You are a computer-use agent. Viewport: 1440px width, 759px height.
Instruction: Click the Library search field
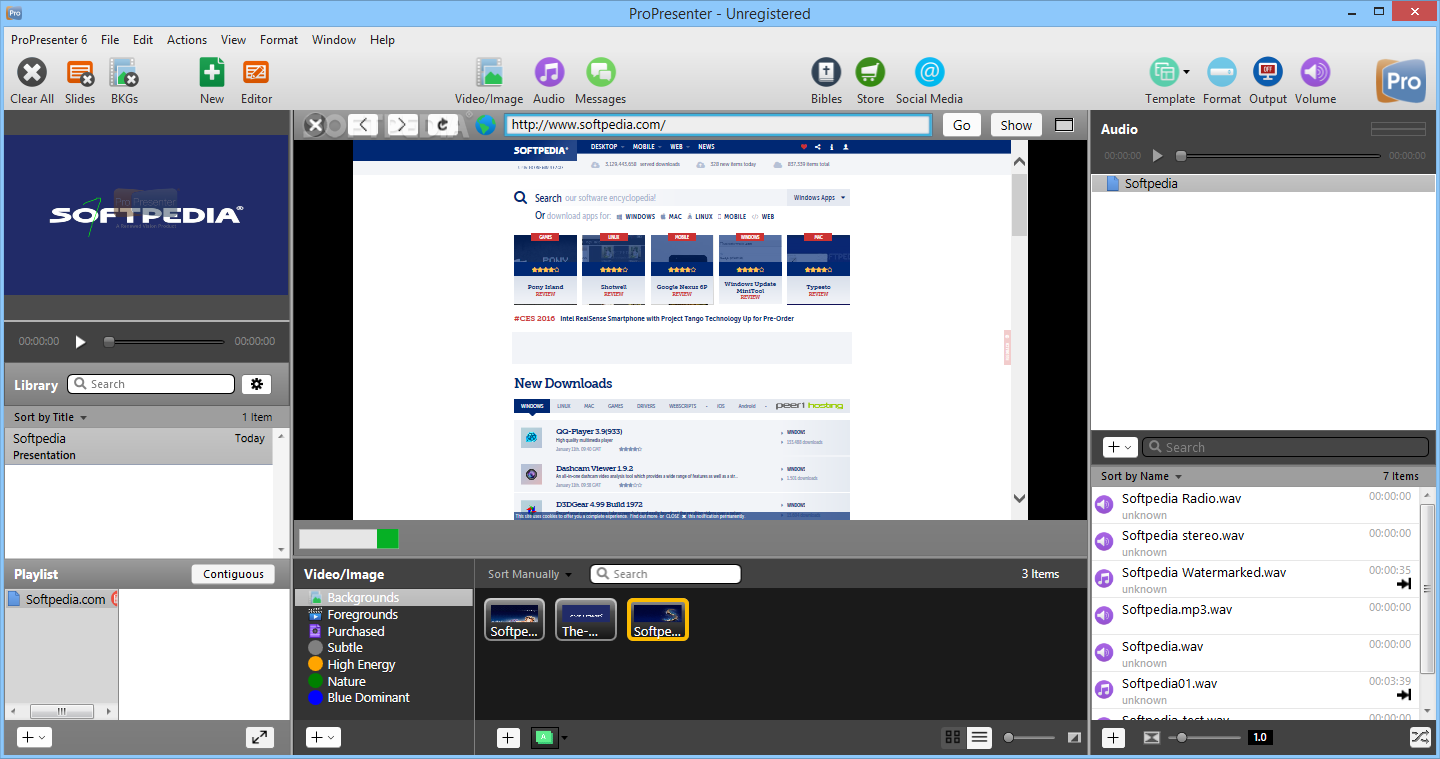point(151,384)
